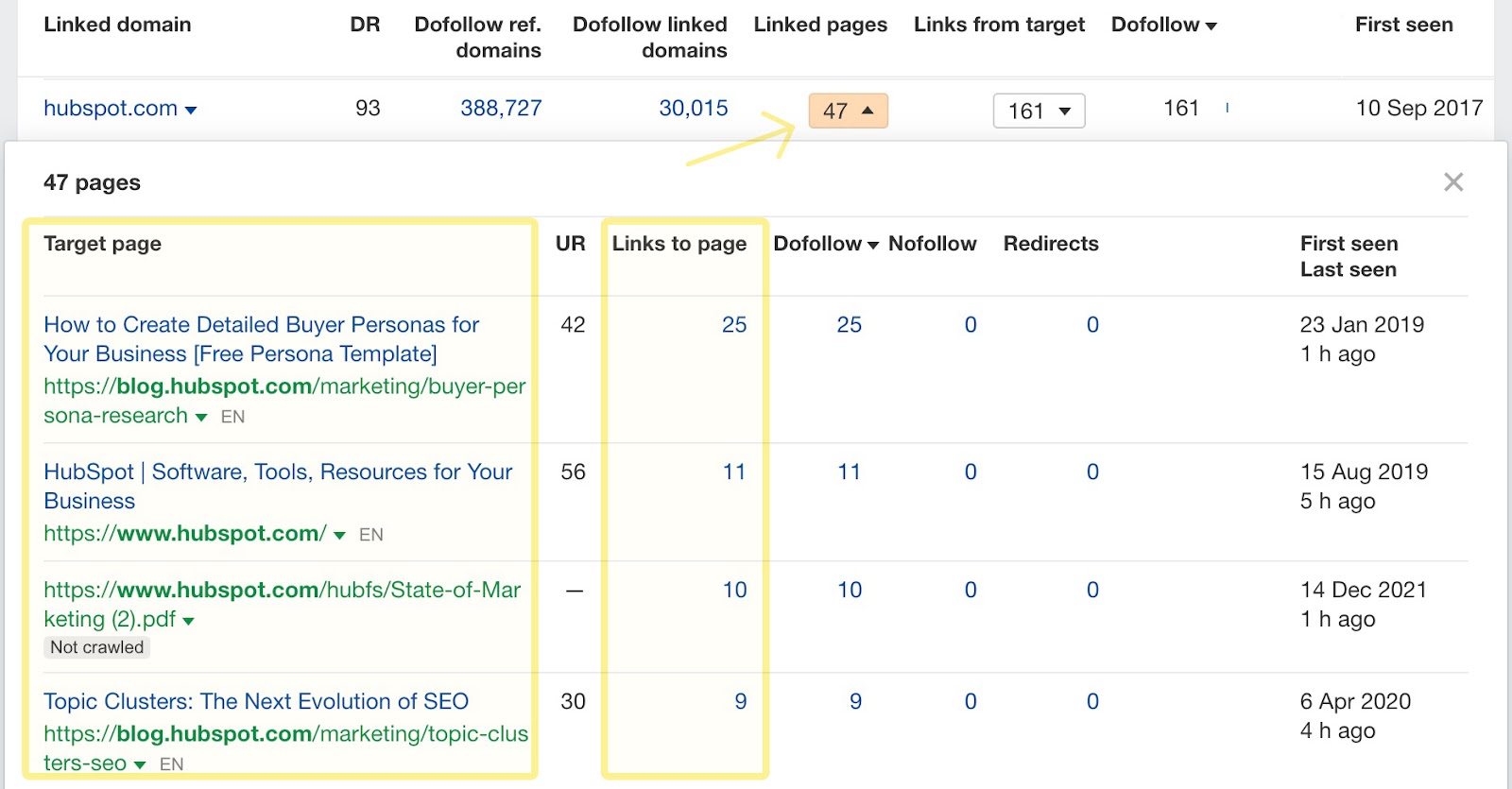Click the Nofollow column header
1512x789 pixels.
point(932,244)
